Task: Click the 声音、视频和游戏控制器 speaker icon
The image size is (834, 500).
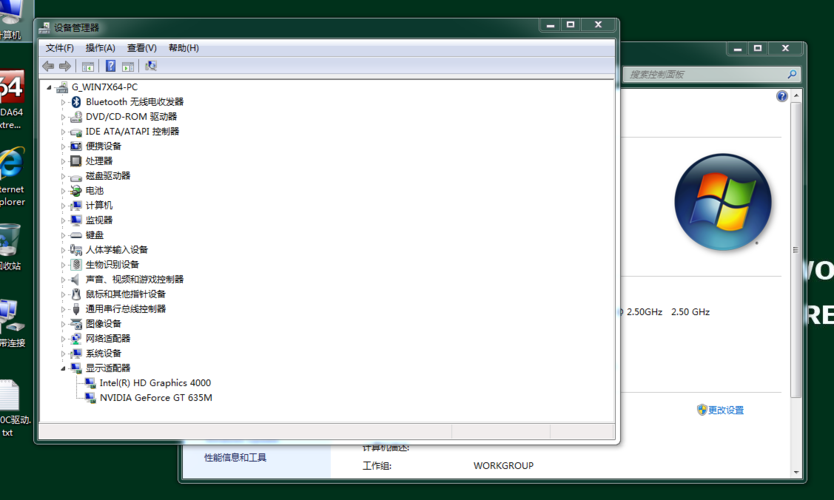Action: click(76, 279)
